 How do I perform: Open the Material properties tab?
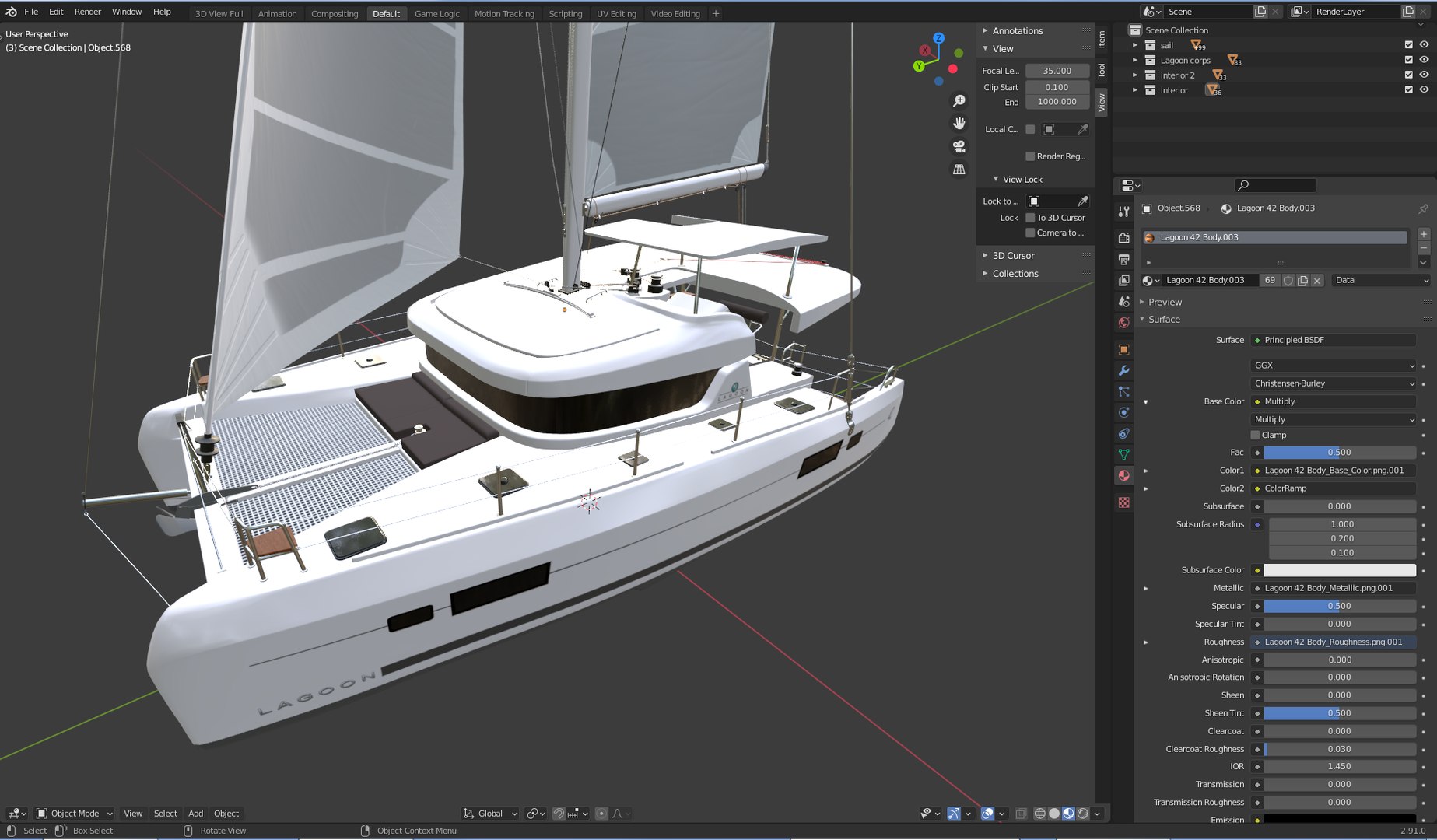tap(1123, 475)
